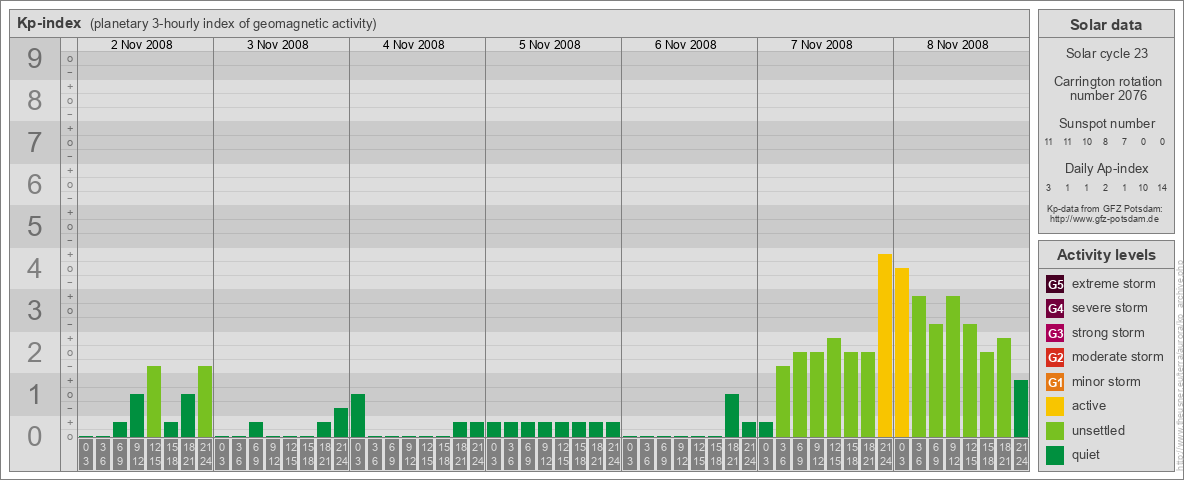This screenshot has height=480, width=1184.
Task: Select the 7 Nov 2008 date header
Action: (821, 45)
